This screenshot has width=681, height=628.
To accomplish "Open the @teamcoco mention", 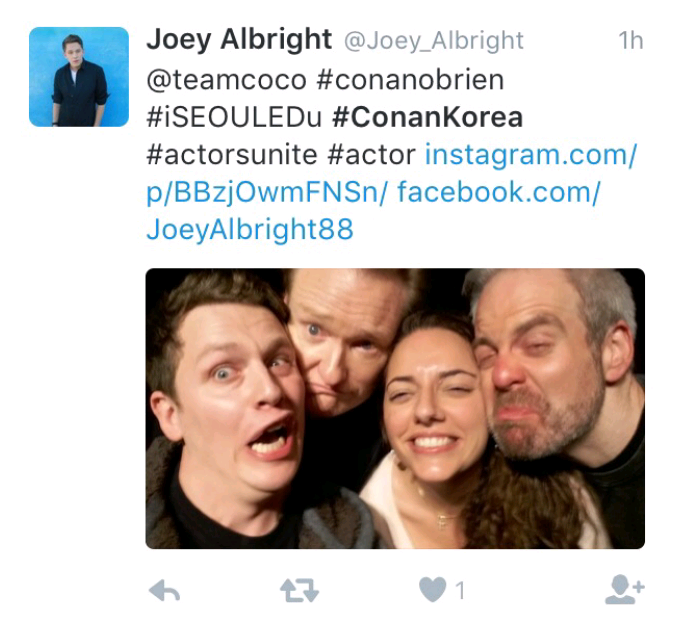I will 227,80.
